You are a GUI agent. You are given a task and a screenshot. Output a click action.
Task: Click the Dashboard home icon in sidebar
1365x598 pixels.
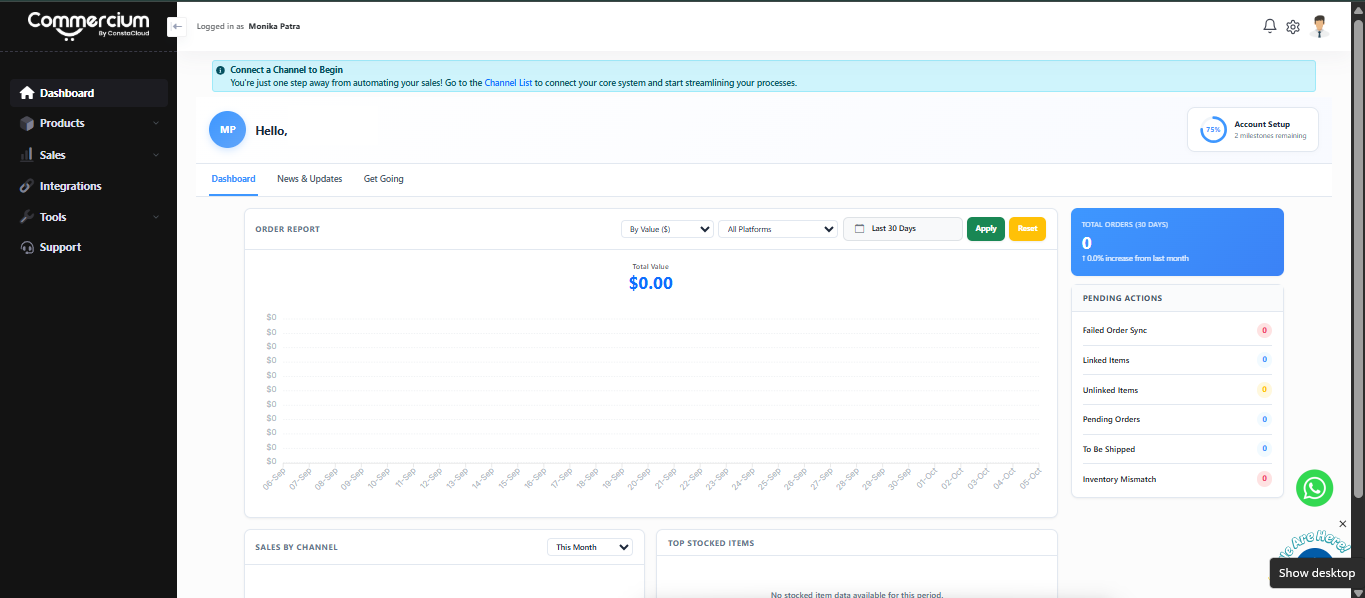coord(27,93)
